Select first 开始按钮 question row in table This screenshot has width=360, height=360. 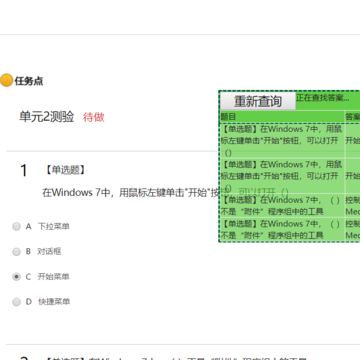pyautogui.click(x=290, y=140)
